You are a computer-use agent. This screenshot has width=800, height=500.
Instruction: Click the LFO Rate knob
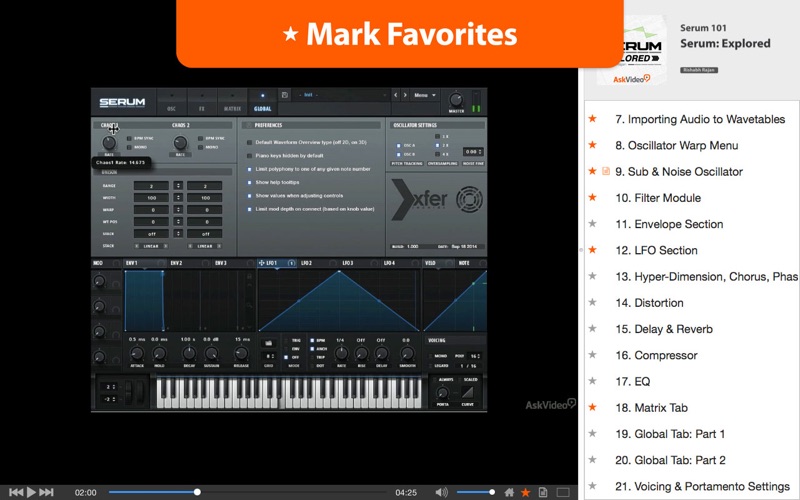point(341,353)
